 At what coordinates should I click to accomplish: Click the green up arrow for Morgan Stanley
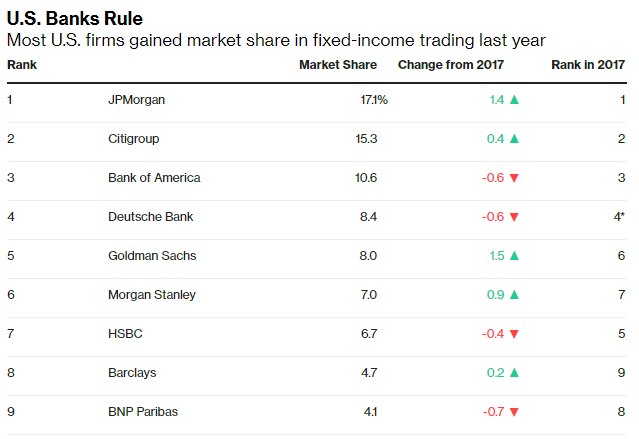pyautogui.click(x=514, y=295)
